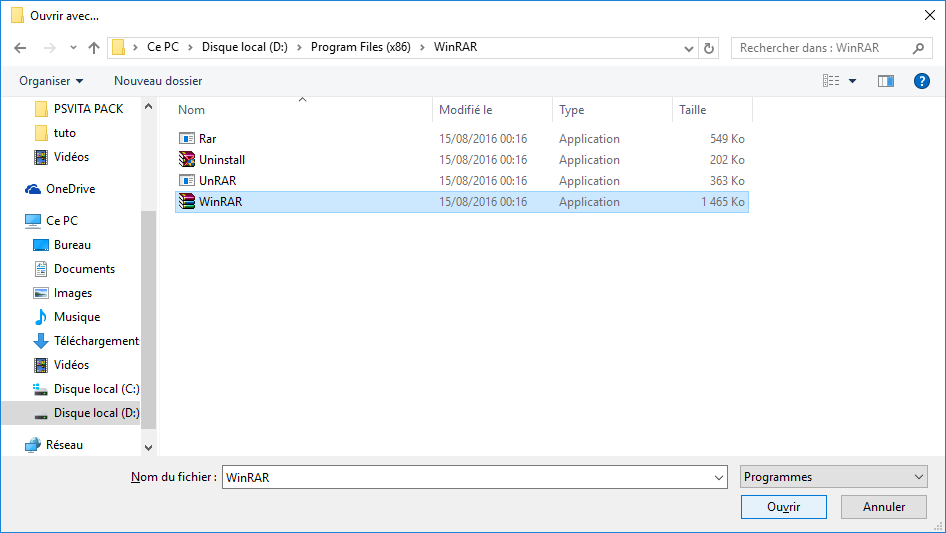The height and width of the screenshot is (533, 946).
Task: Expand chevron after Disque local (D:) breadcrumb
Action: click(x=299, y=47)
